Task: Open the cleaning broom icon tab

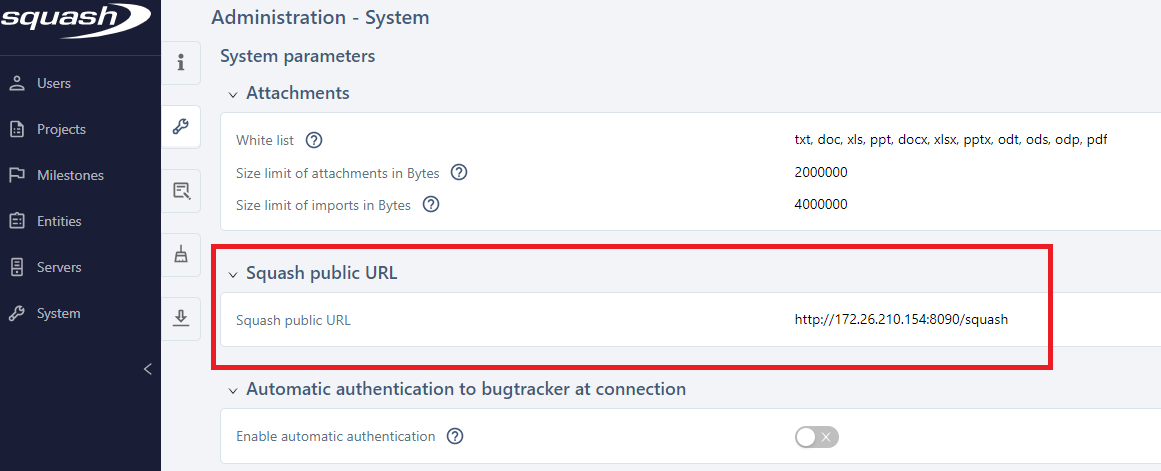Action: point(181,255)
